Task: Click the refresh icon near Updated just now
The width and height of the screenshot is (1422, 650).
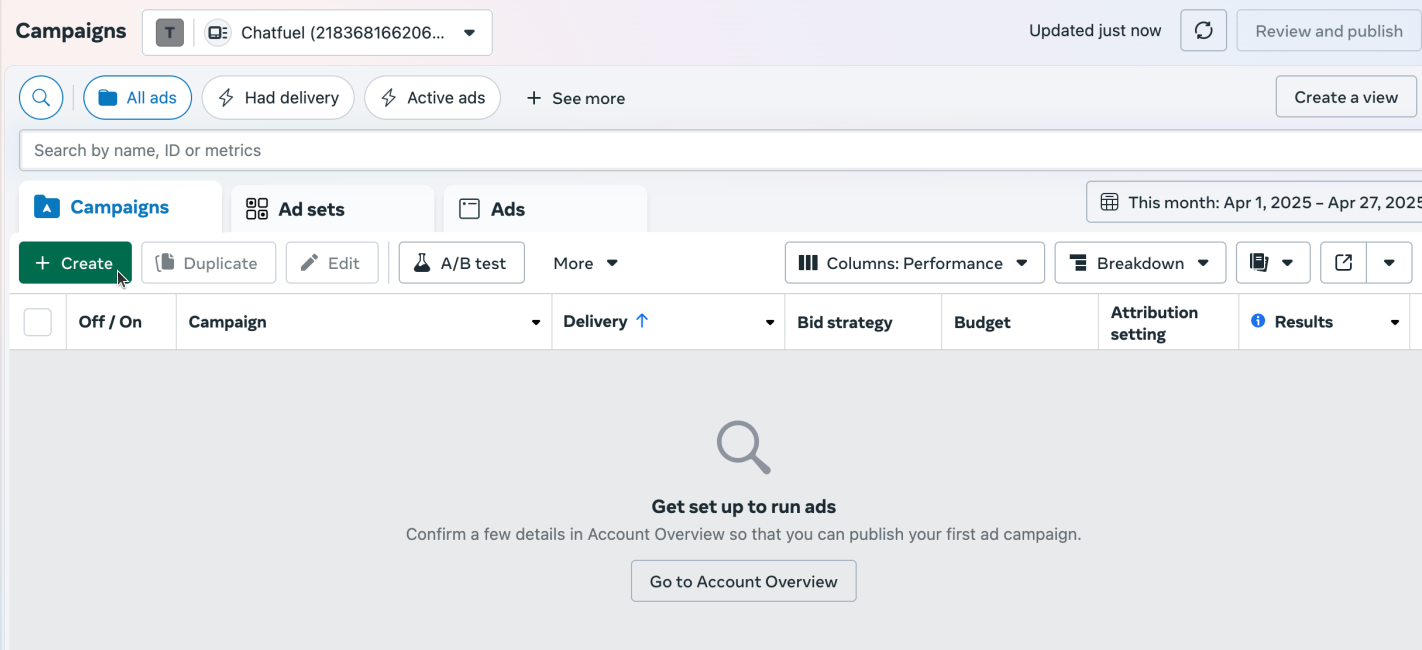Action: [x=1203, y=31]
